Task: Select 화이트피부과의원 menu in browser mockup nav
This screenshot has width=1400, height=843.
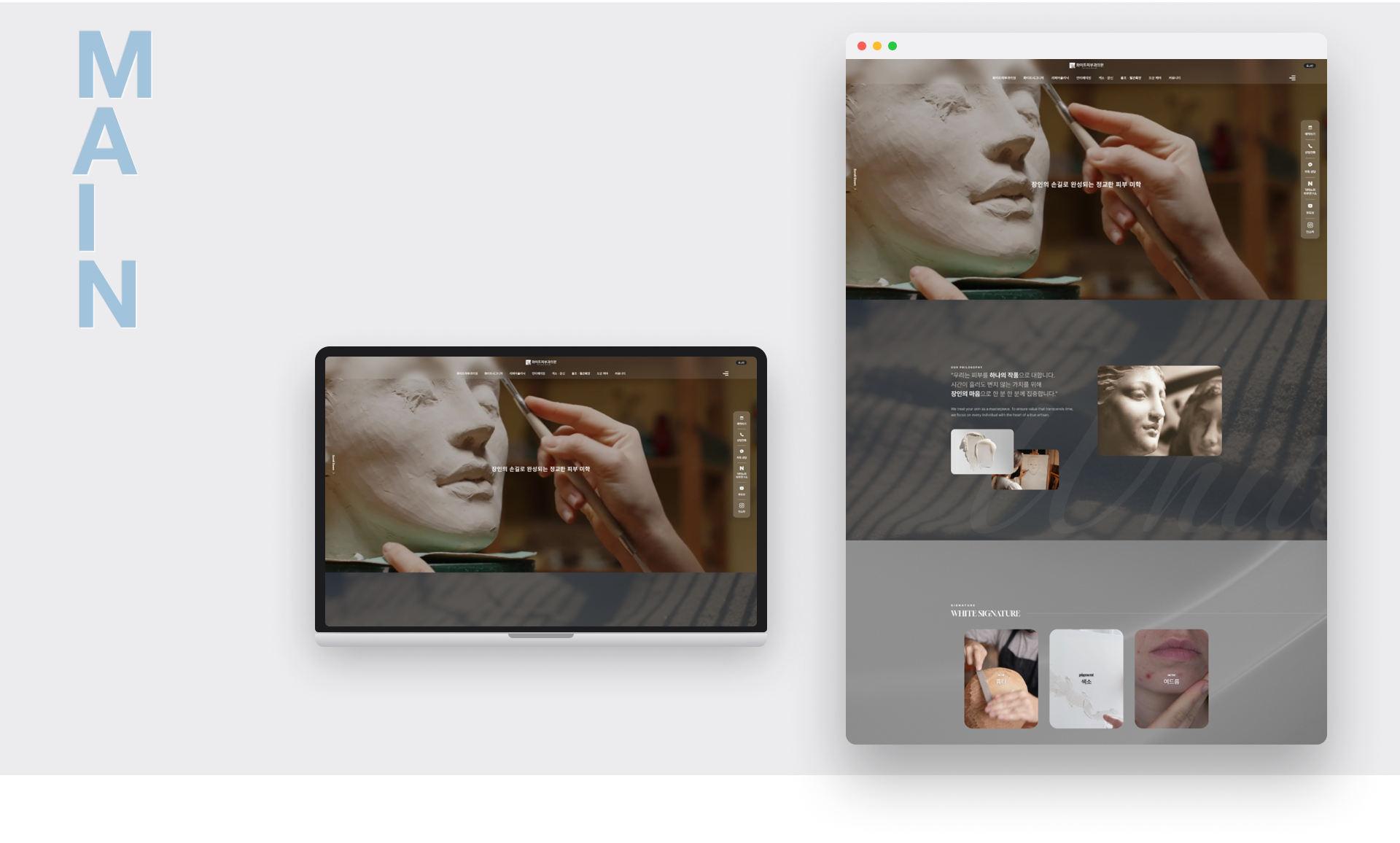Action: pos(1004,78)
